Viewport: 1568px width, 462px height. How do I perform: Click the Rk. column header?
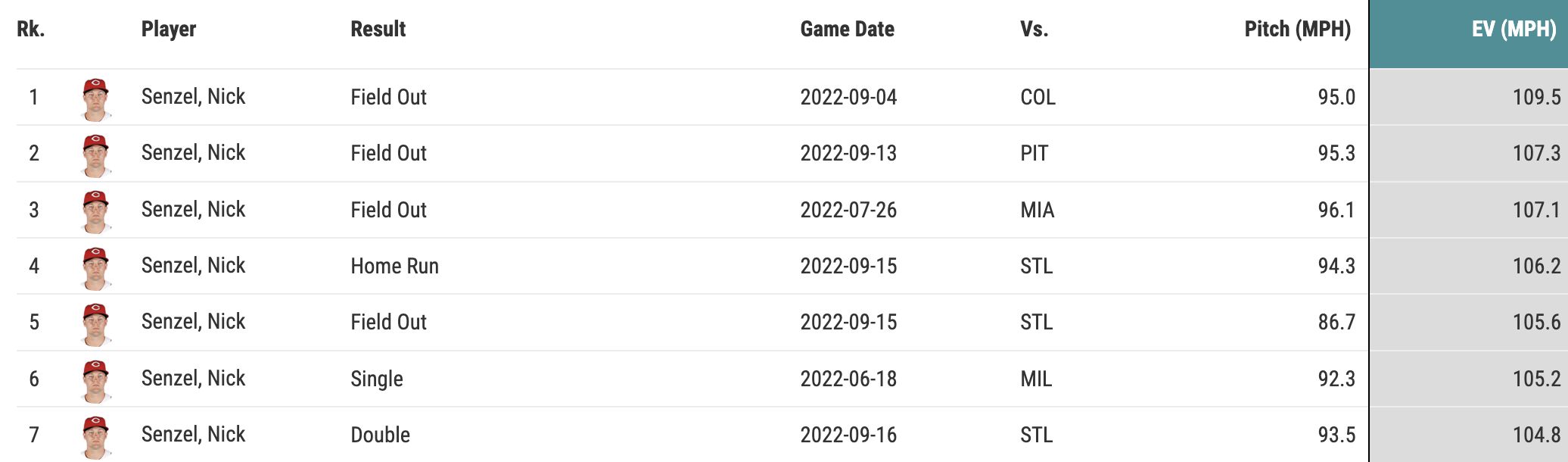31,30
